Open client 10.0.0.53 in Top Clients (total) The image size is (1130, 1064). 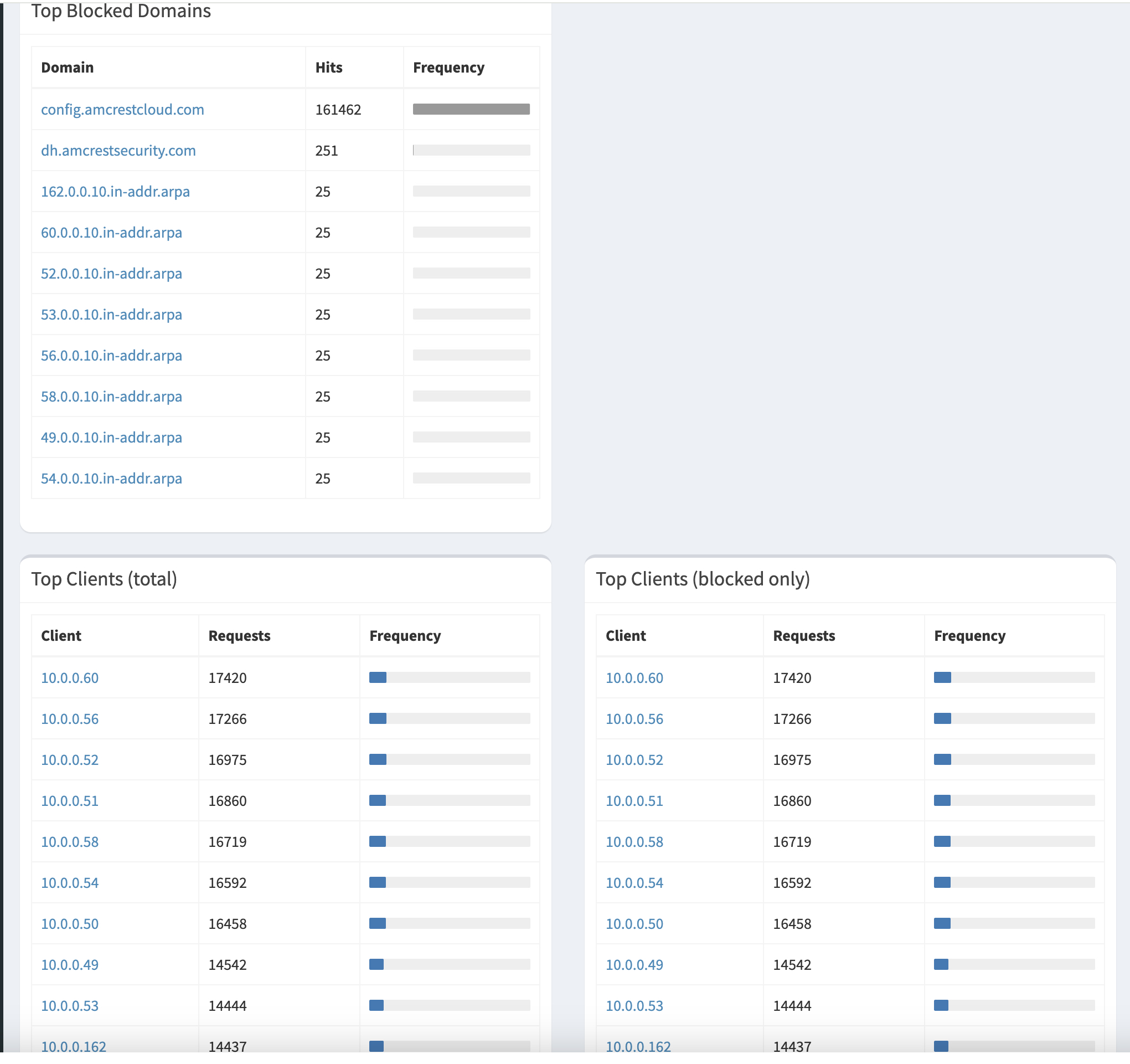click(70, 1005)
